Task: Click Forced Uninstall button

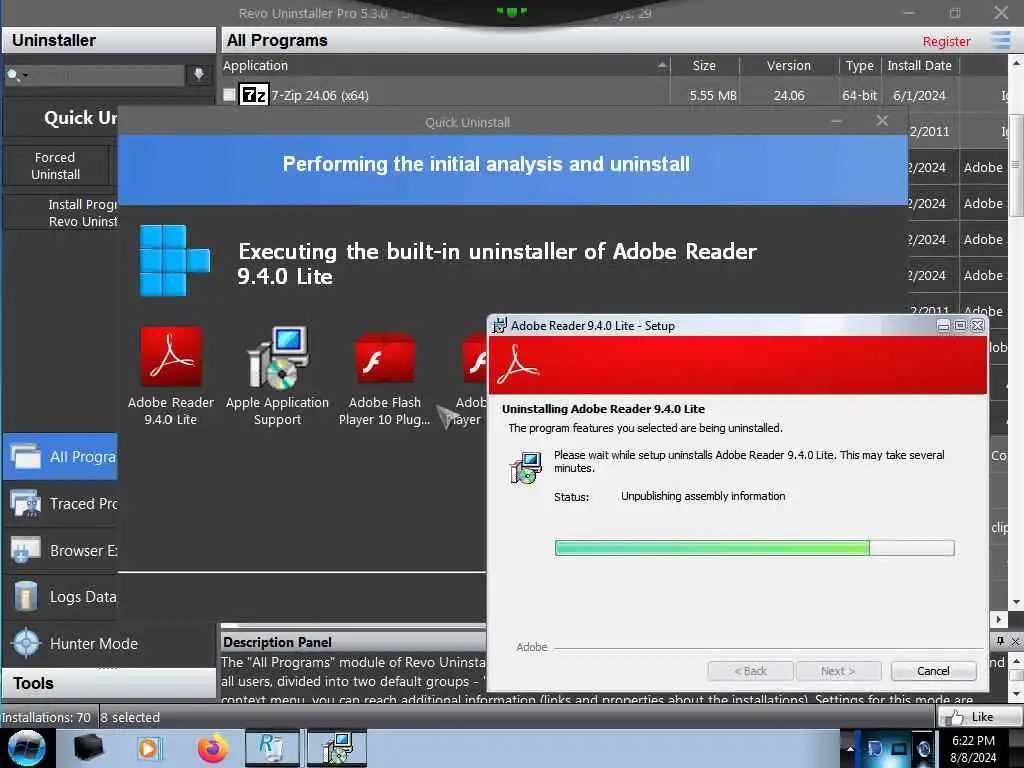Action: point(56,166)
